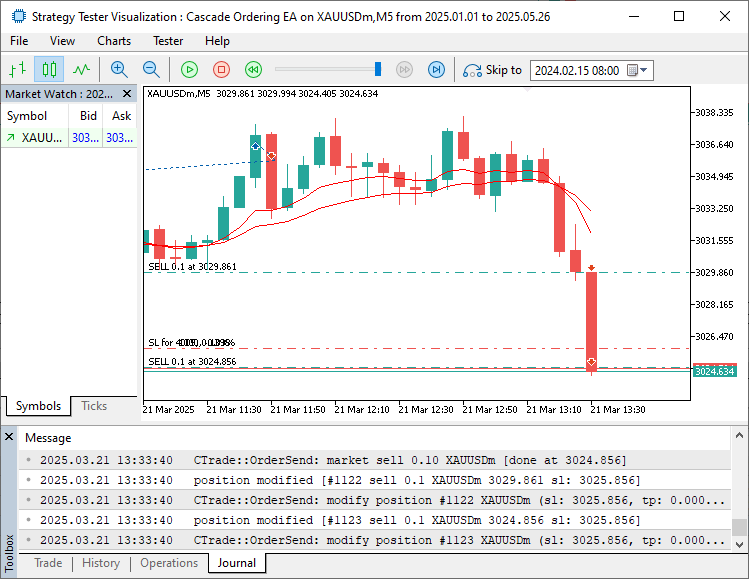Zoom in on the chart
This screenshot has width=749, height=579.
coord(119,69)
